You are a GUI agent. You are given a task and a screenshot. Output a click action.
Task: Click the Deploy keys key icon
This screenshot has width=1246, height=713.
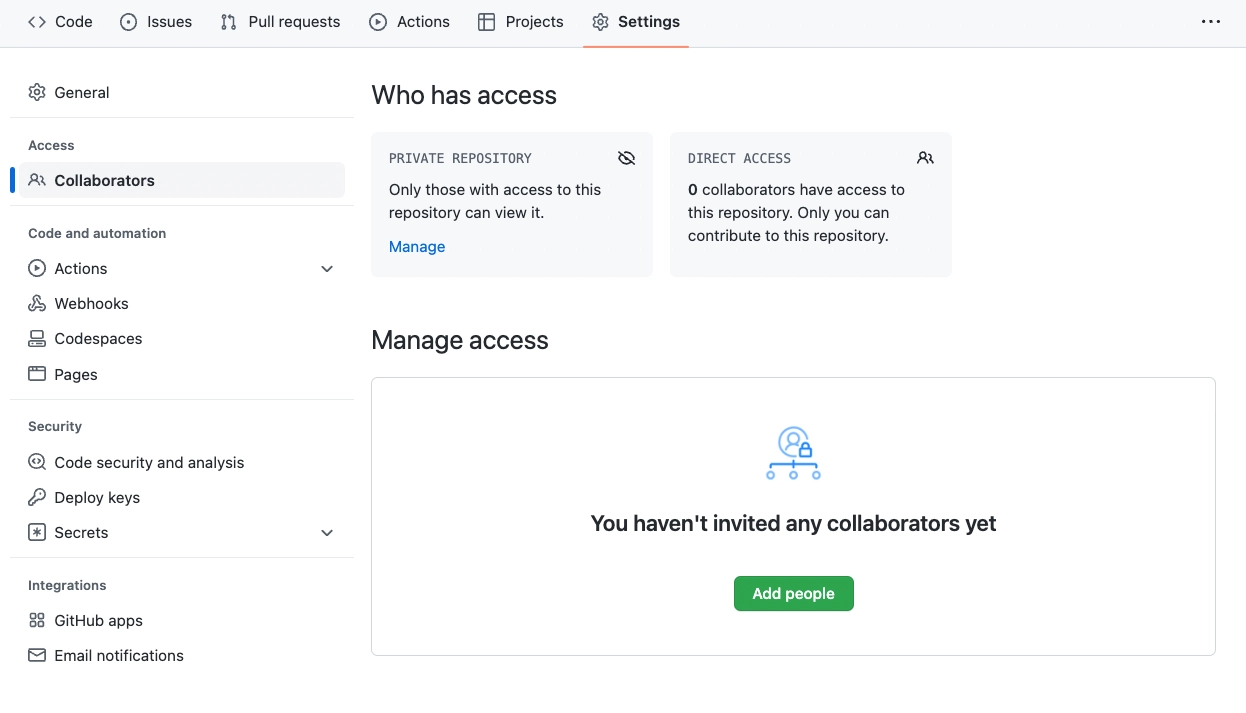point(37,497)
